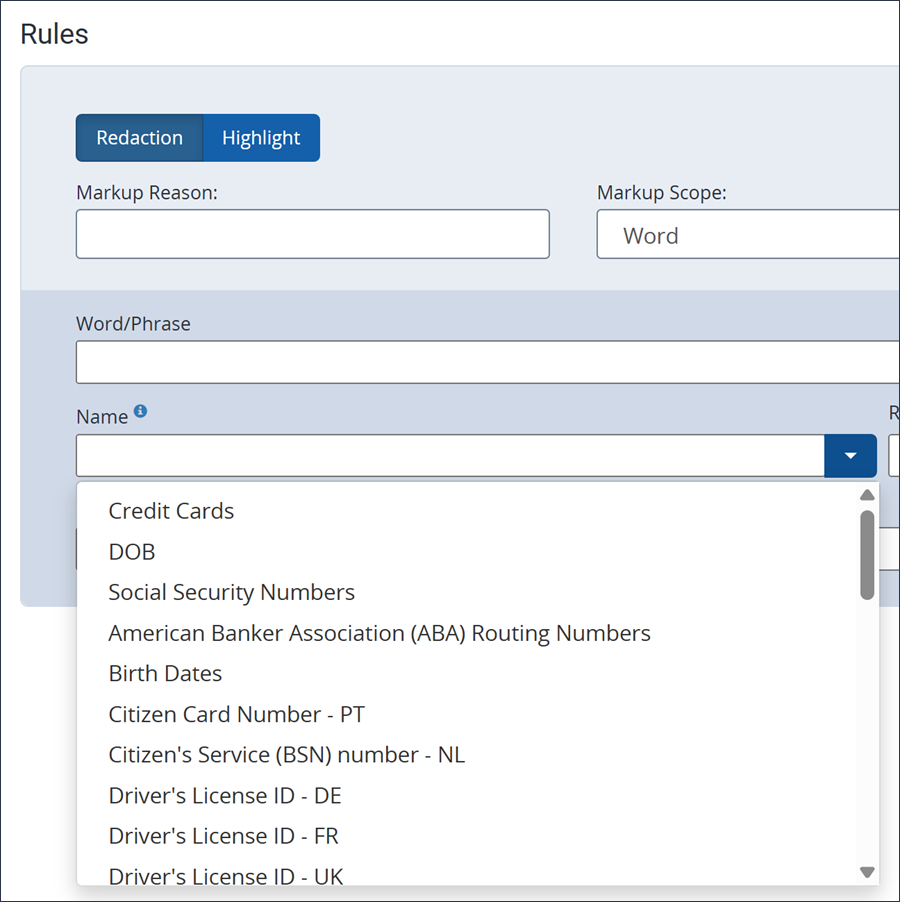This screenshot has height=902, width=900.
Task: Toggle the Name dropdown arrow button
Action: coord(851,456)
